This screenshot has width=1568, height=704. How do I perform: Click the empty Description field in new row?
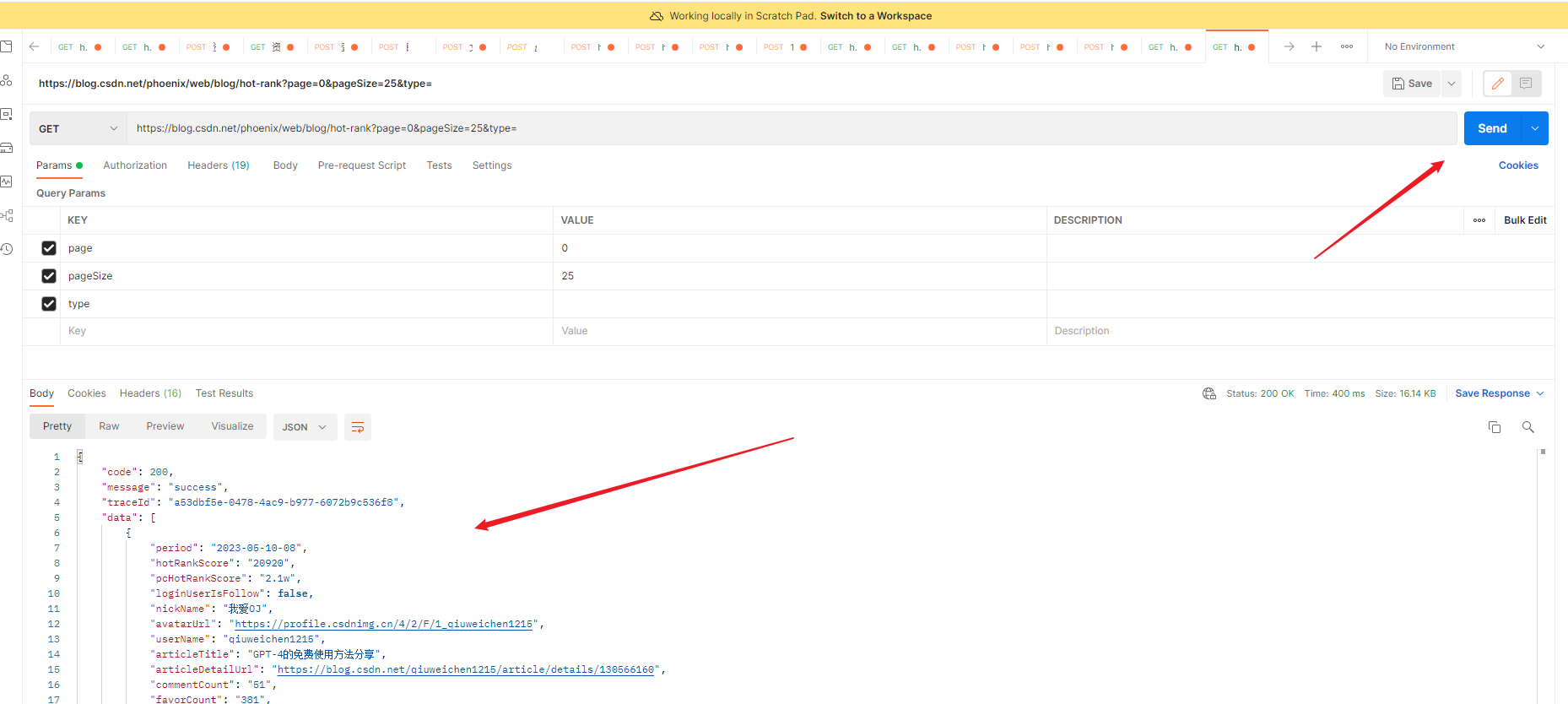click(x=1300, y=331)
